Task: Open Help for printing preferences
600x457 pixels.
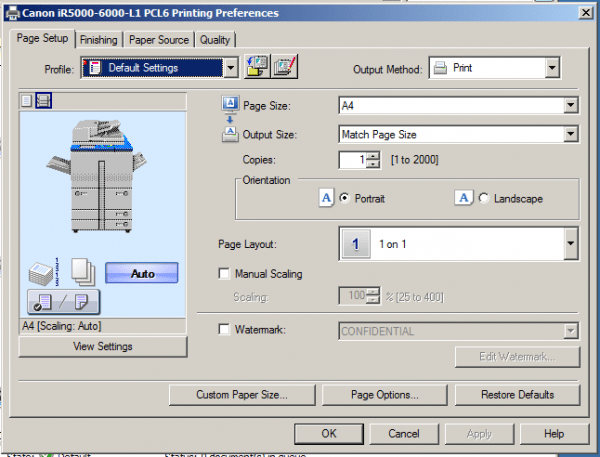Action: (554, 434)
